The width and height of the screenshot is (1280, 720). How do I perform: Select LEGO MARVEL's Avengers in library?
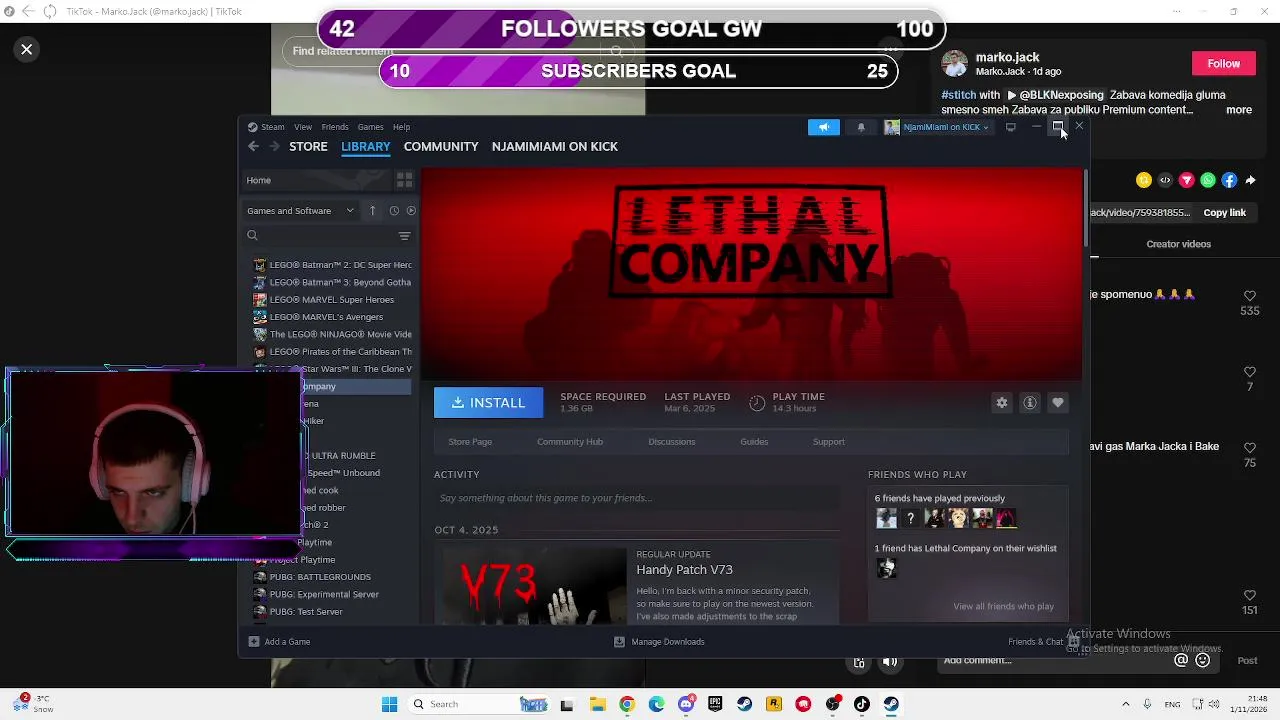(x=332, y=317)
